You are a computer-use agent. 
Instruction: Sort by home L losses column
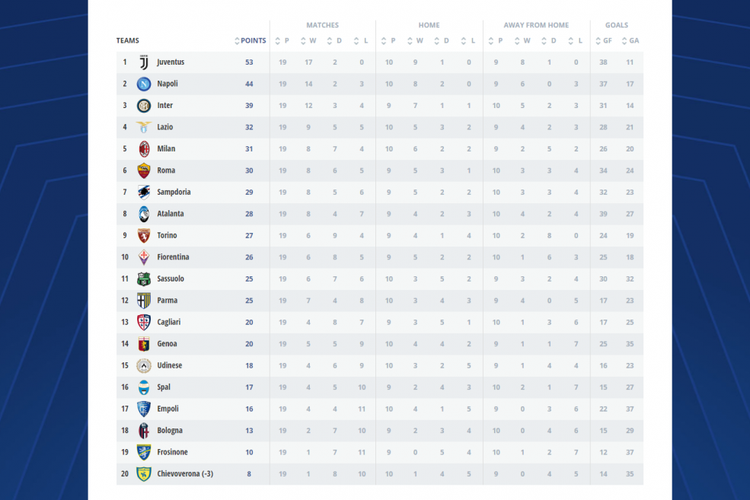tap(469, 41)
